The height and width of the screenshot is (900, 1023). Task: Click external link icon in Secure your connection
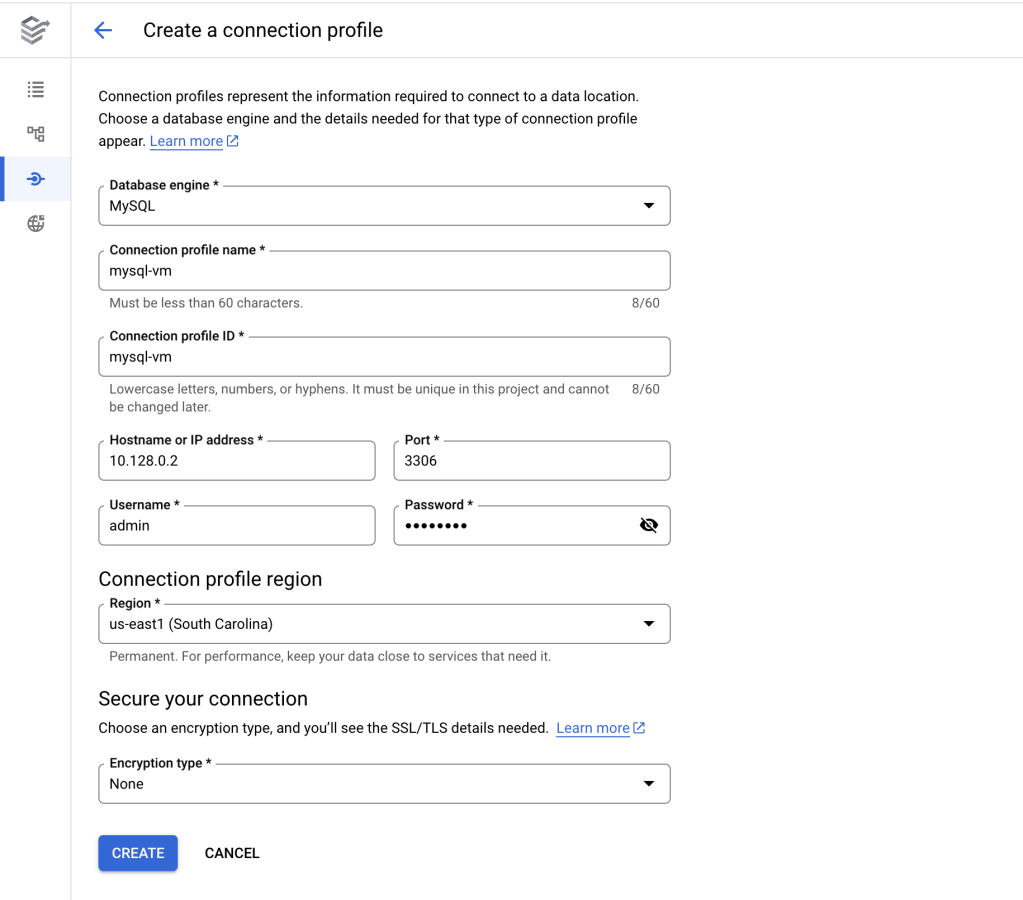pyautogui.click(x=640, y=728)
